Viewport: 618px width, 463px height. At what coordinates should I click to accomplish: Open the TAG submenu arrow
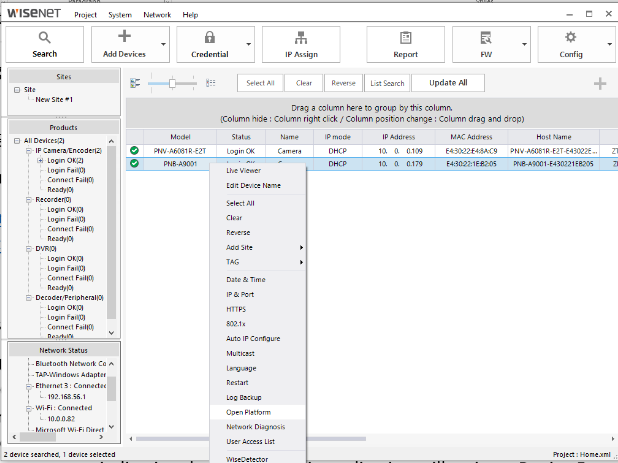pos(301,262)
